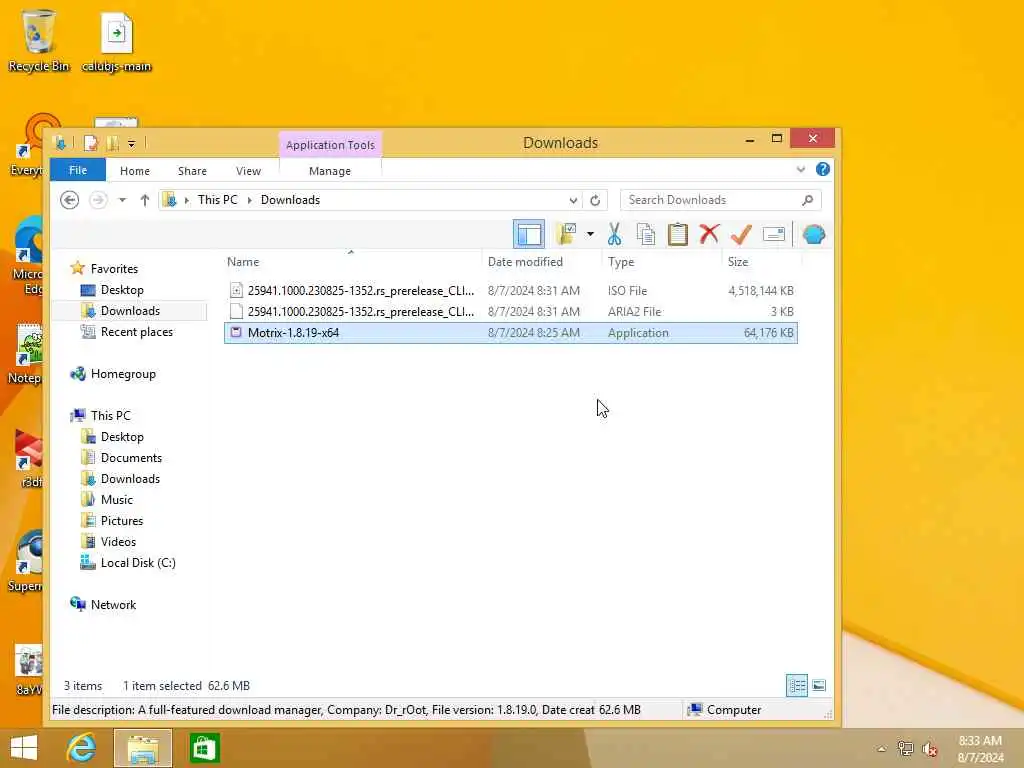Delete the selection using red X icon
This screenshot has width=1024, height=768.
(x=709, y=234)
